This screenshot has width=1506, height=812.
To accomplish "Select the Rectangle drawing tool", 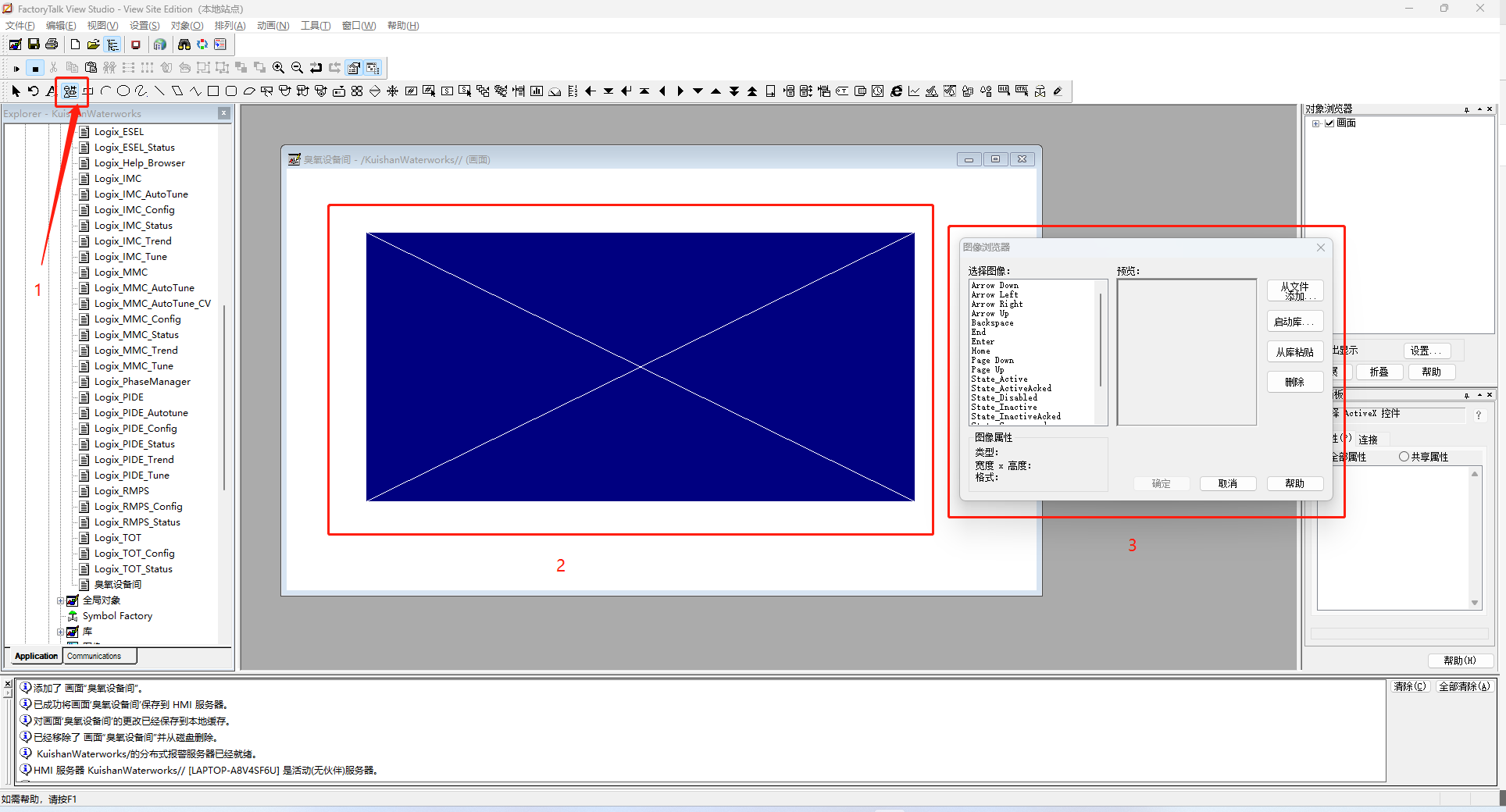I will point(213,91).
